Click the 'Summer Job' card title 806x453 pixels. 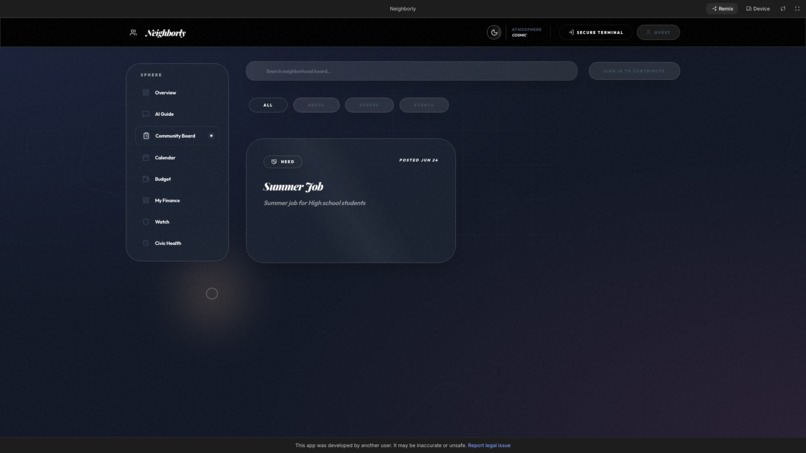pos(294,187)
